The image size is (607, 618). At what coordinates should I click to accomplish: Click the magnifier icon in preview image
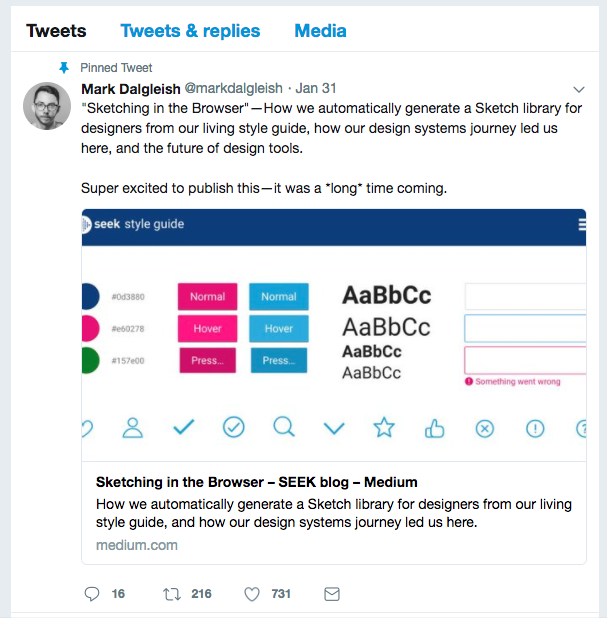(x=284, y=427)
